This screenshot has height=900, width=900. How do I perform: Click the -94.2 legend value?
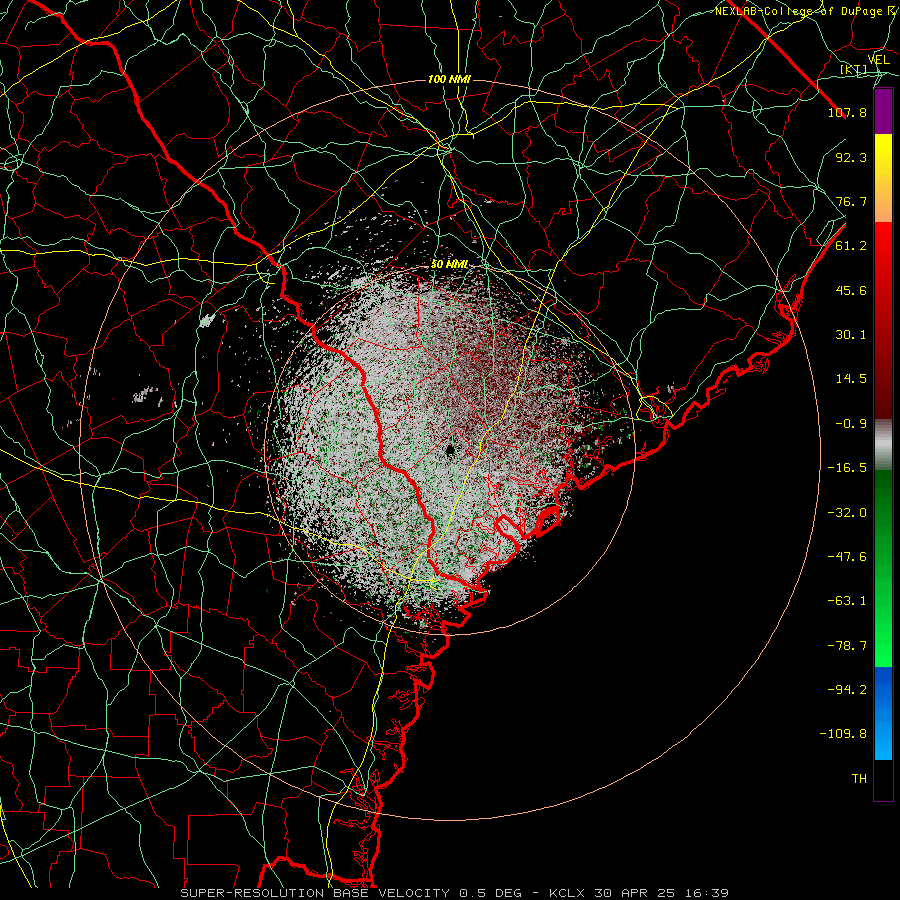click(x=847, y=690)
